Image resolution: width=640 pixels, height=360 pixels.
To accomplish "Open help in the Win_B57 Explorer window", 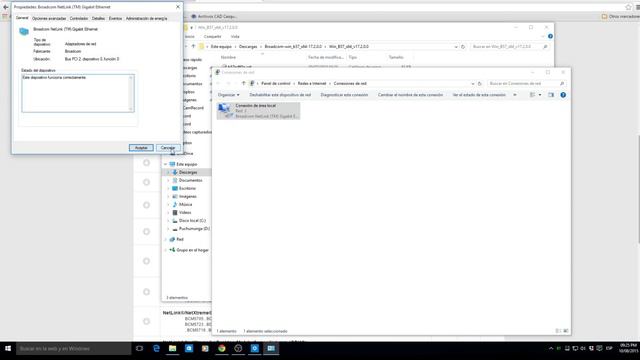I will pyautogui.click(x=550, y=36).
